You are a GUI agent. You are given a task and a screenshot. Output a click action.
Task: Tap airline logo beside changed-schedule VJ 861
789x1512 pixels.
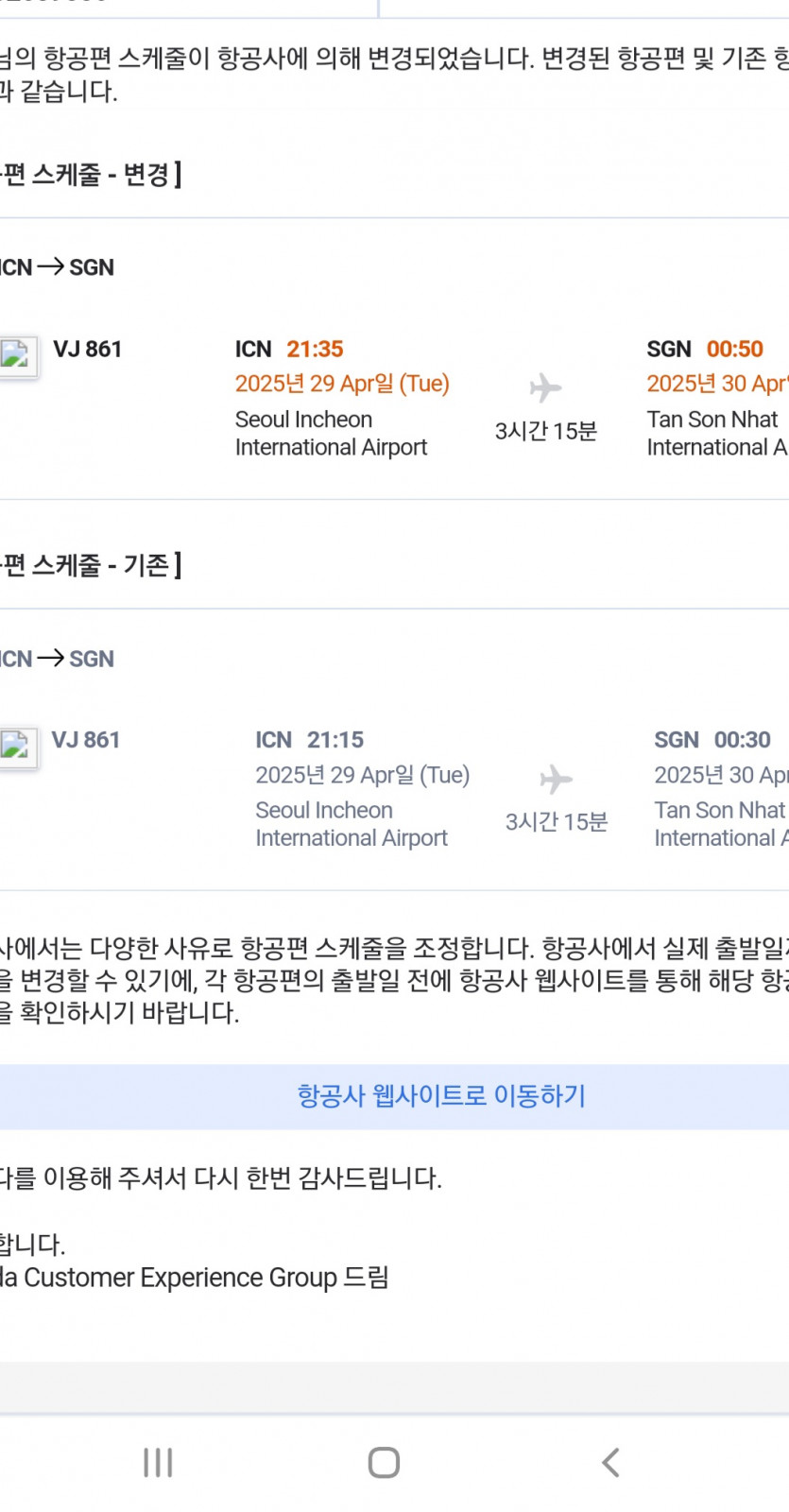tap(18, 356)
